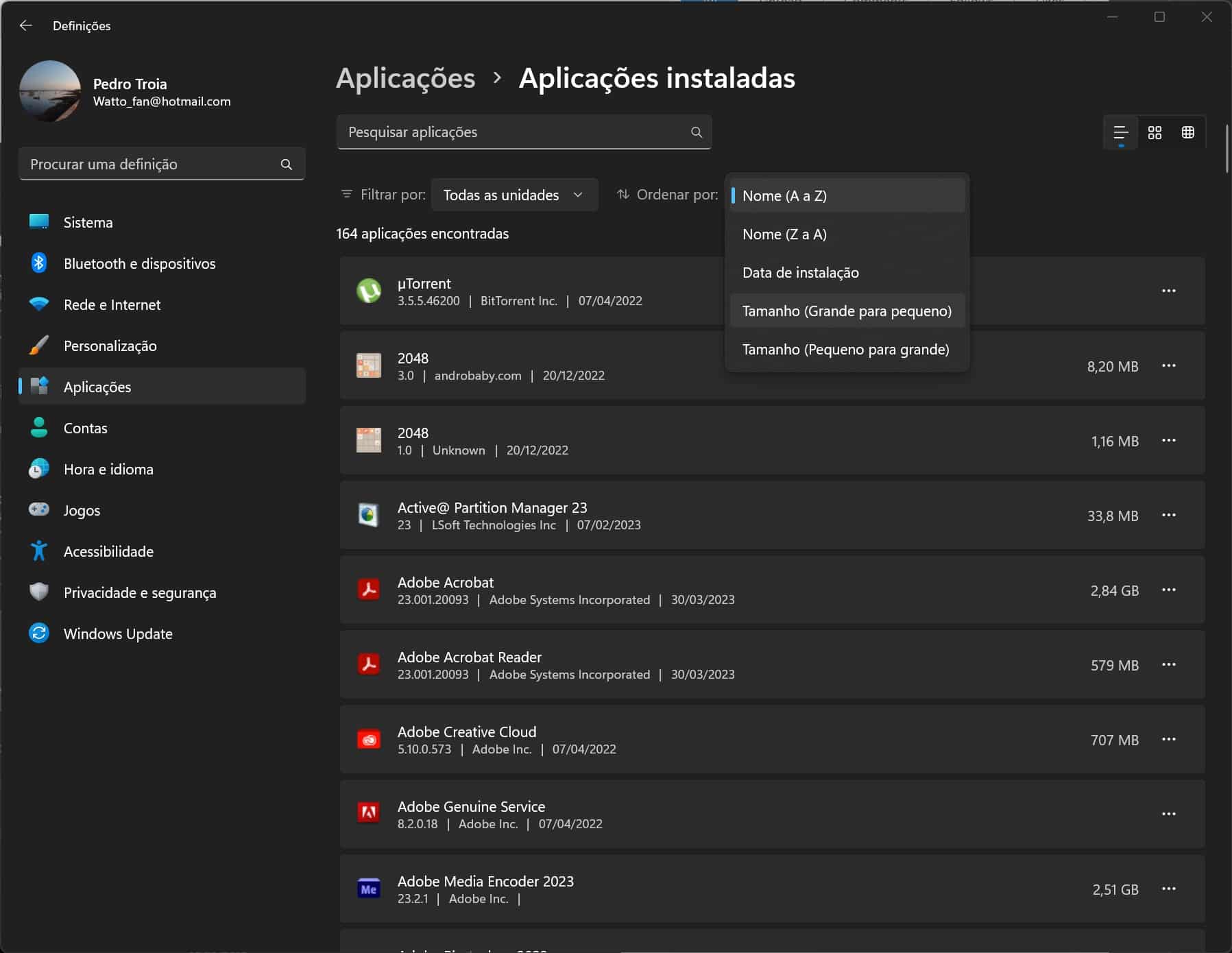Open Privacidade e segurança section
This screenshot has width=1232, height=953.
(x=140, y=592)
